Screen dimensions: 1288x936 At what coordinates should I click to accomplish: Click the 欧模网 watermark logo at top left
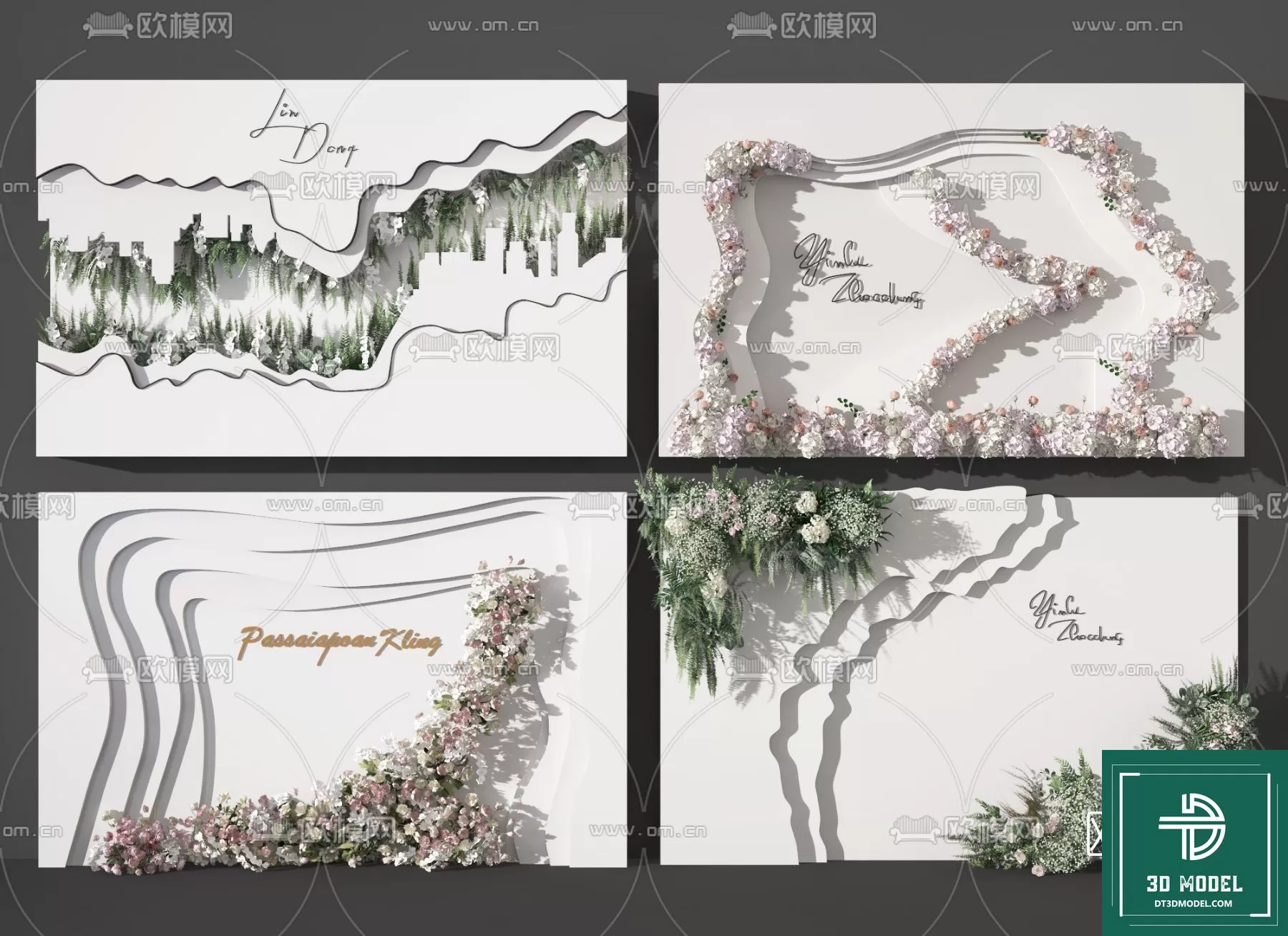click(x=160, y=26)
